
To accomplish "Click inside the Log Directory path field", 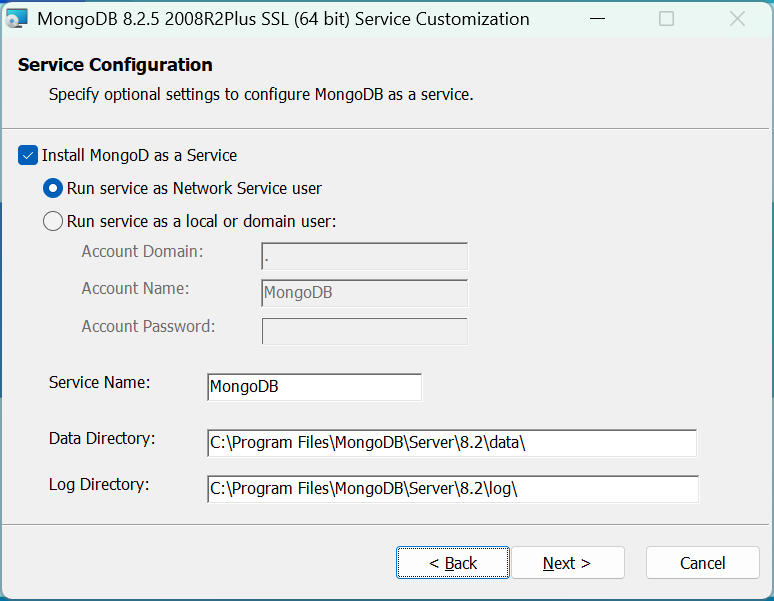I will click(451, 489).
